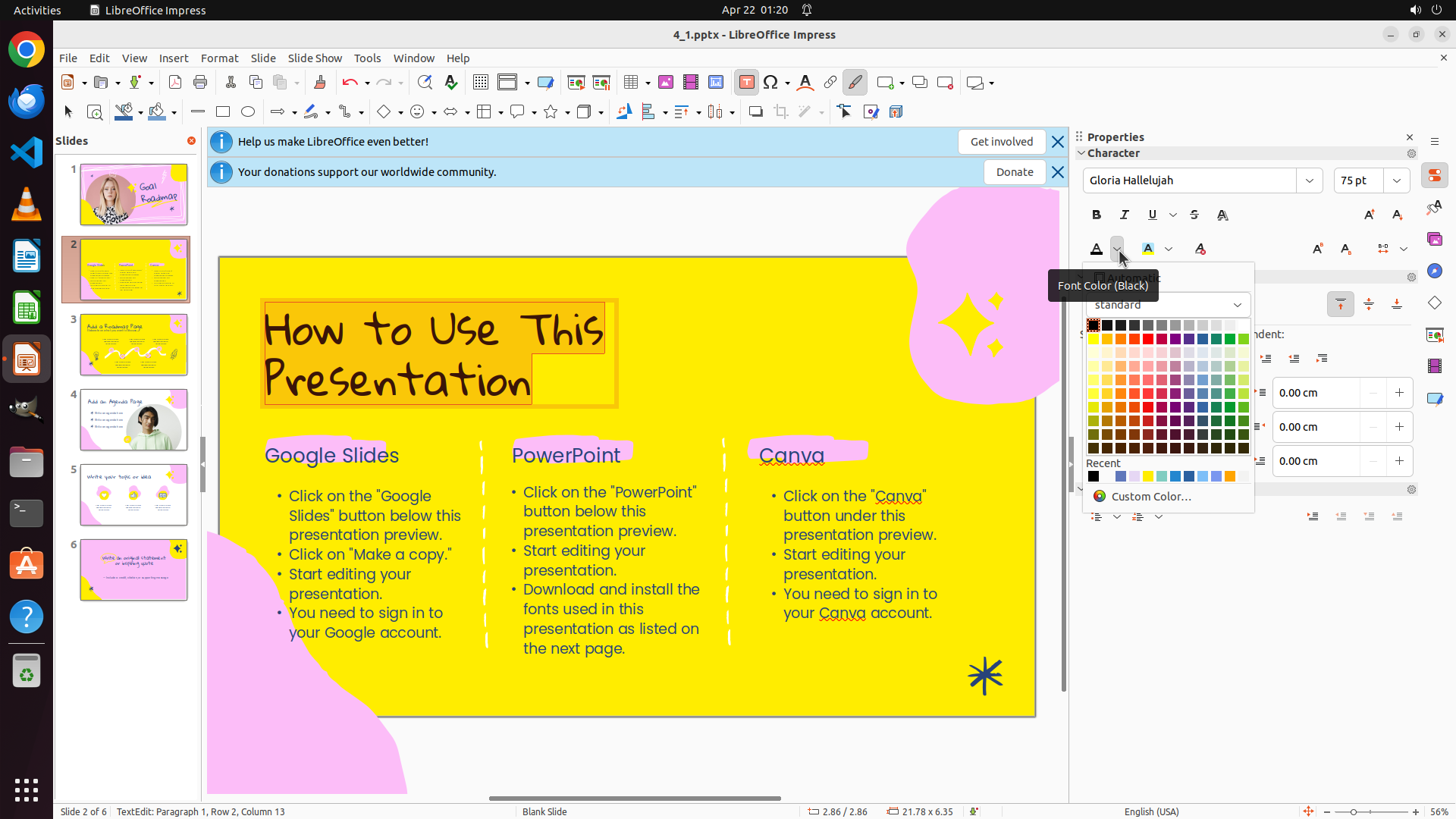
Task: Expand the standard palette dropdown
Action: [x=1238, y=305]
